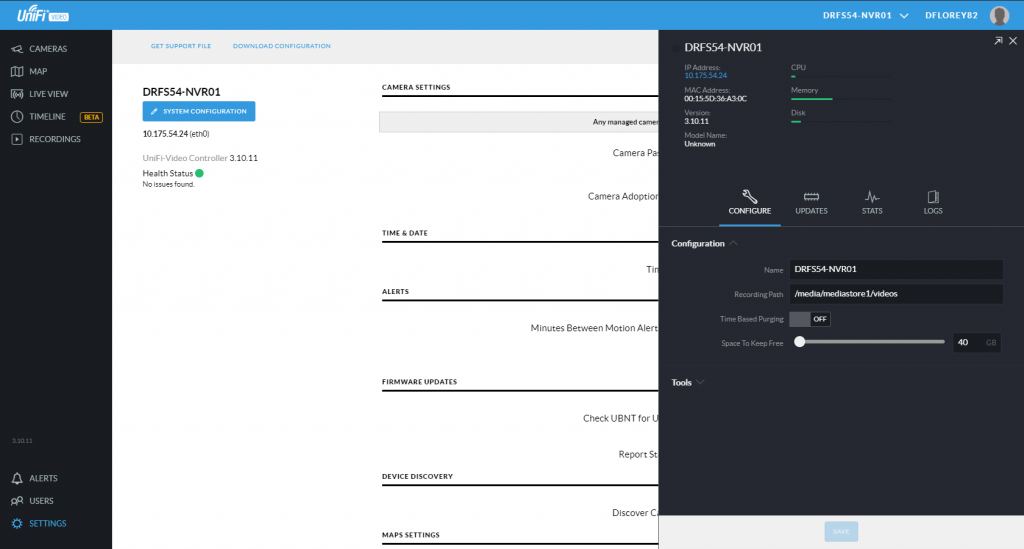Screen dimensions: 1024x549
Task: Click the user avatar icon
Action: click(x=999, y=15)
